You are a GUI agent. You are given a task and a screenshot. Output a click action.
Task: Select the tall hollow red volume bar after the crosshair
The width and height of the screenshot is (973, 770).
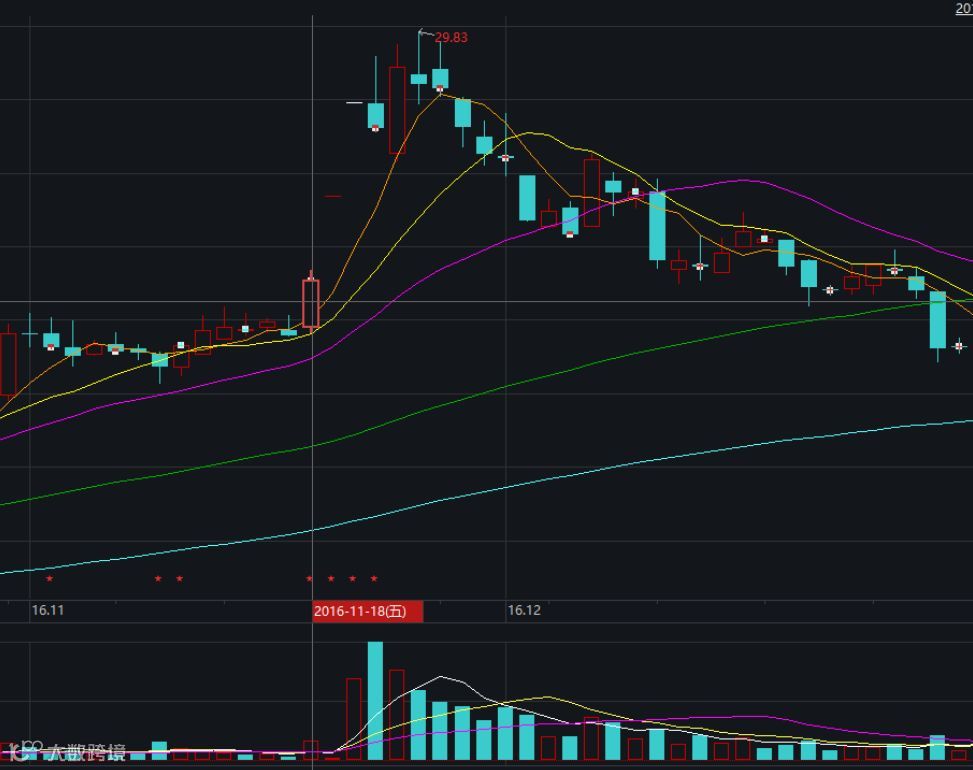(x=354, y=719)
